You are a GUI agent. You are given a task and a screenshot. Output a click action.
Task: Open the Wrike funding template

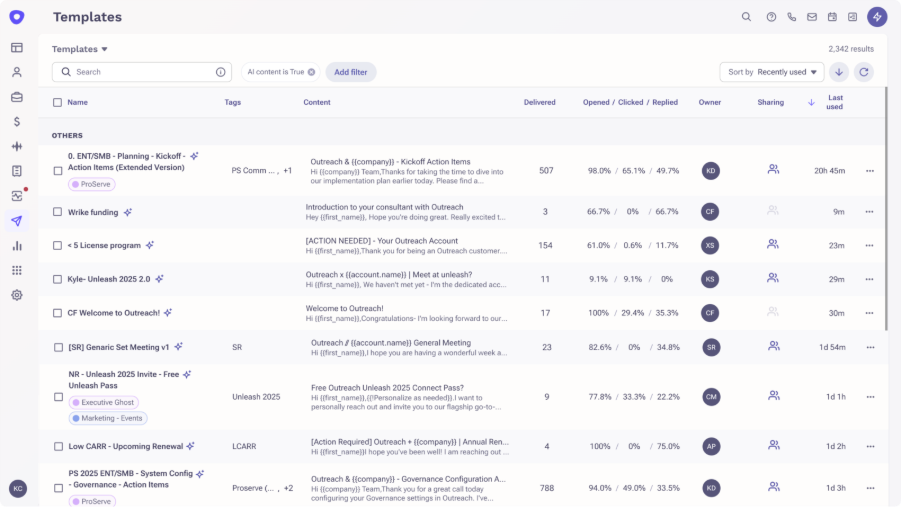click(x=93, y=212)
